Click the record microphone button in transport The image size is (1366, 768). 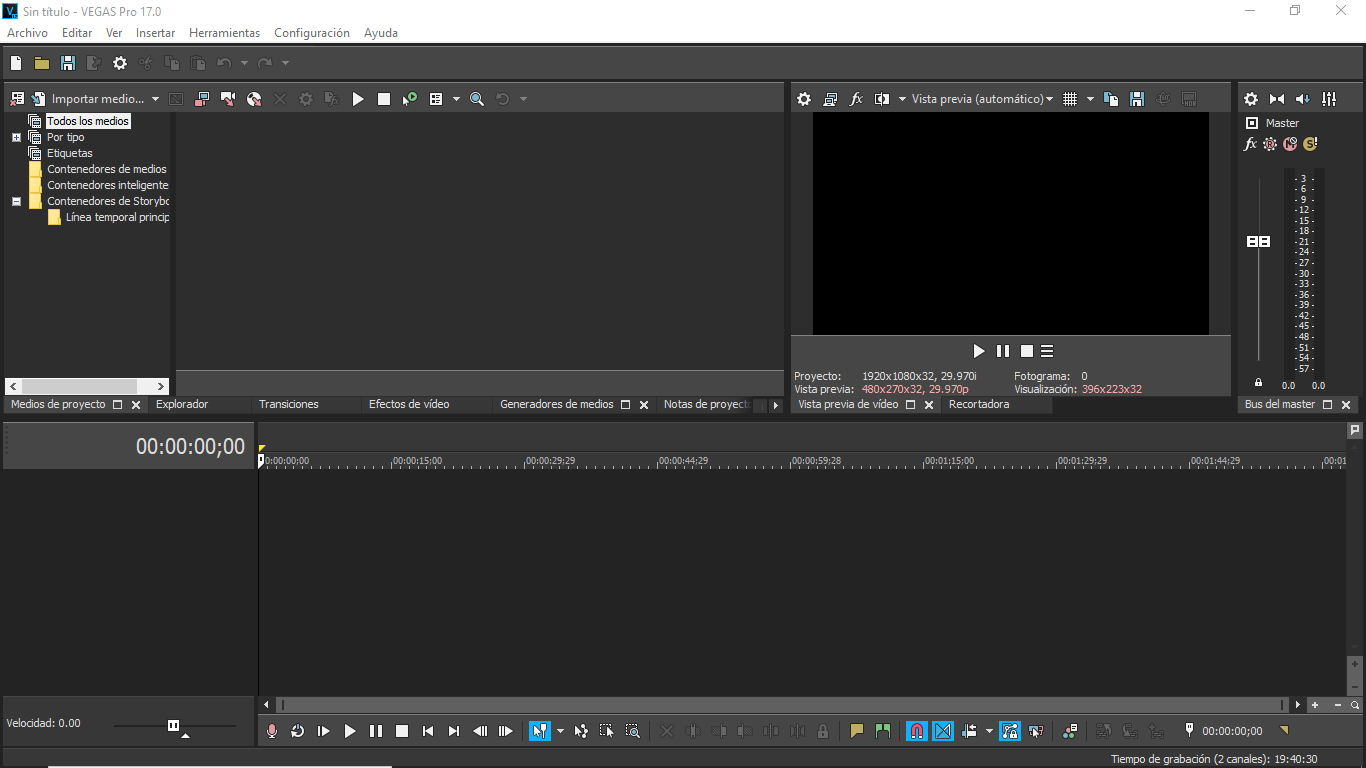tap(272, 731)
